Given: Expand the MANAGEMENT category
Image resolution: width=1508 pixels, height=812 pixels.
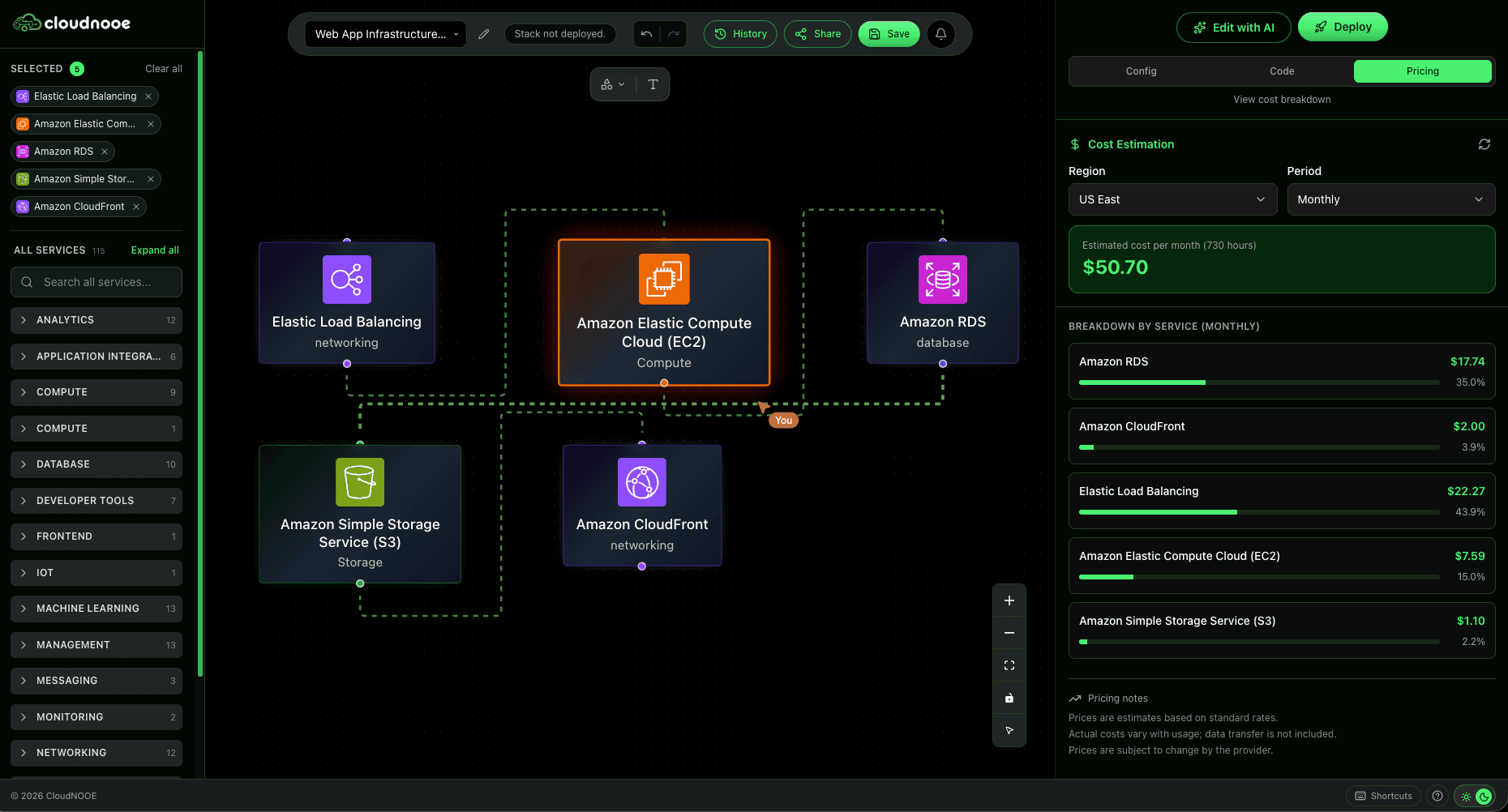Looking at the screenshot, I should 96,645.
